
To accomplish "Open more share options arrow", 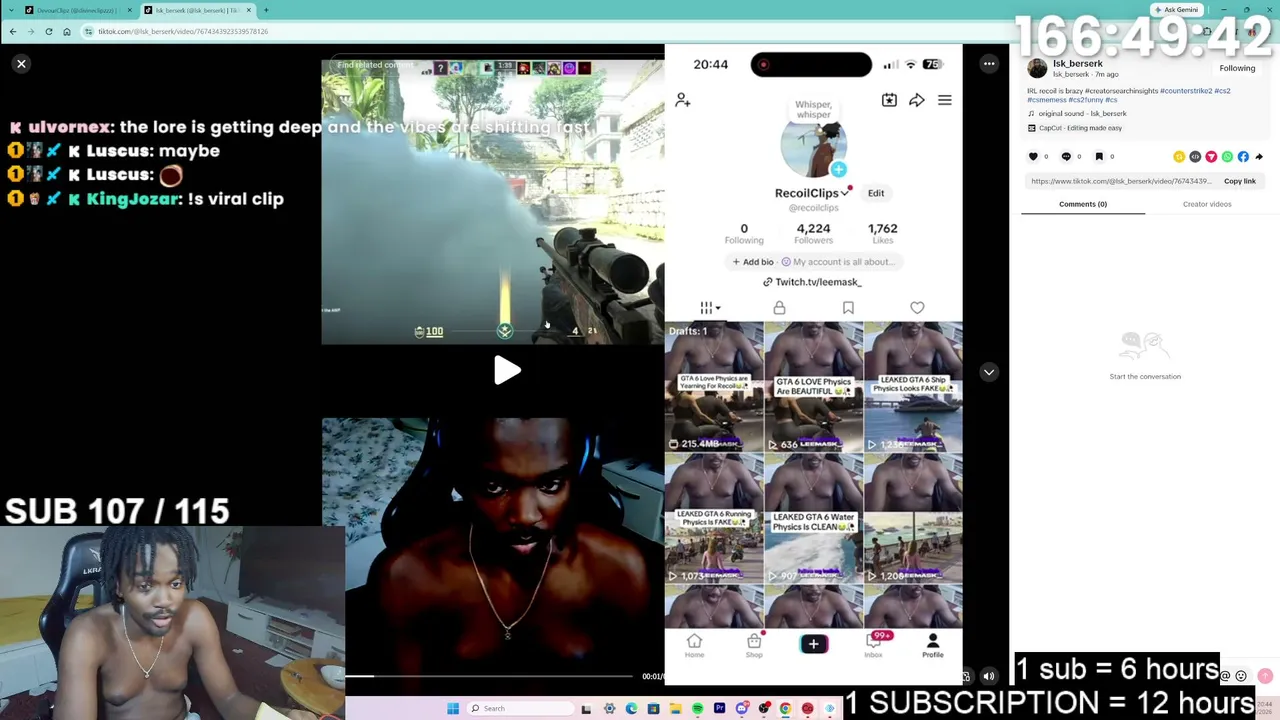I will [1259, 157].
